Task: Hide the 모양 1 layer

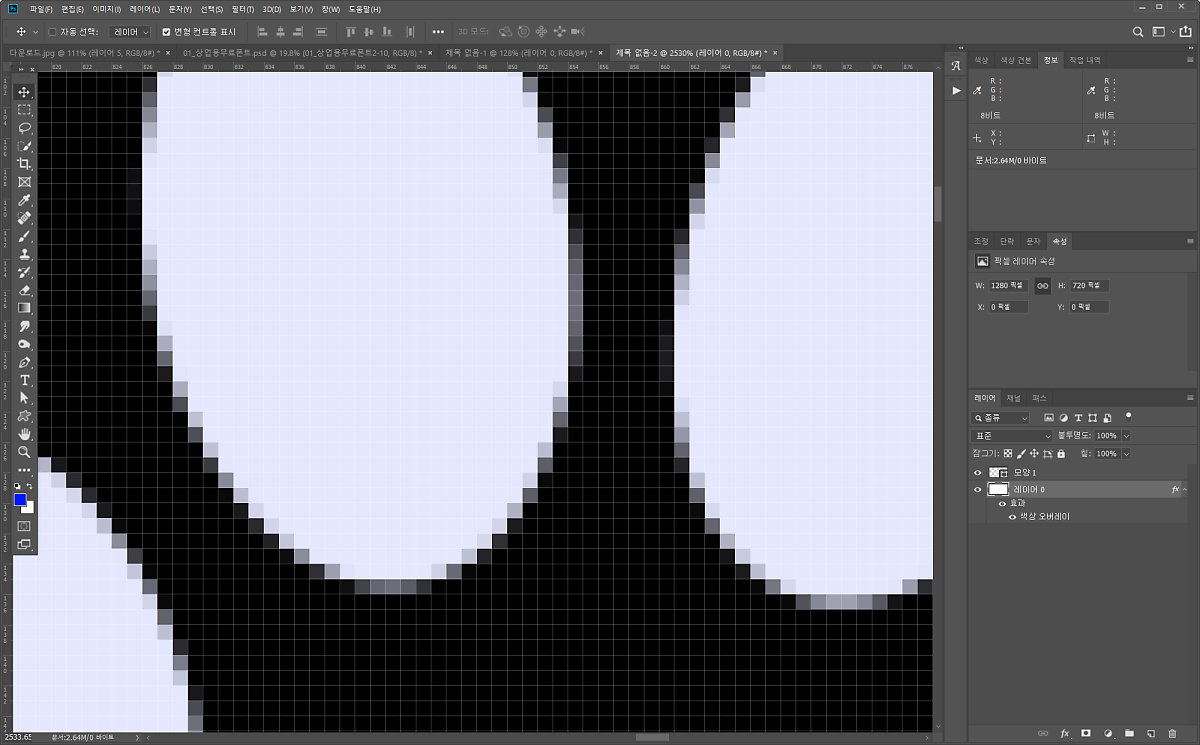Action: 978,472
